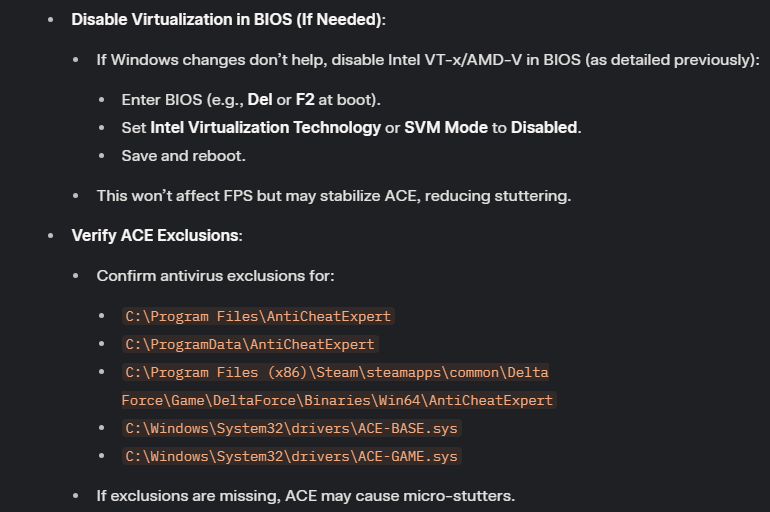Click the "Save and reboot." bullet text
Viewport: 770px width, 512px height.
pos(183,156)
